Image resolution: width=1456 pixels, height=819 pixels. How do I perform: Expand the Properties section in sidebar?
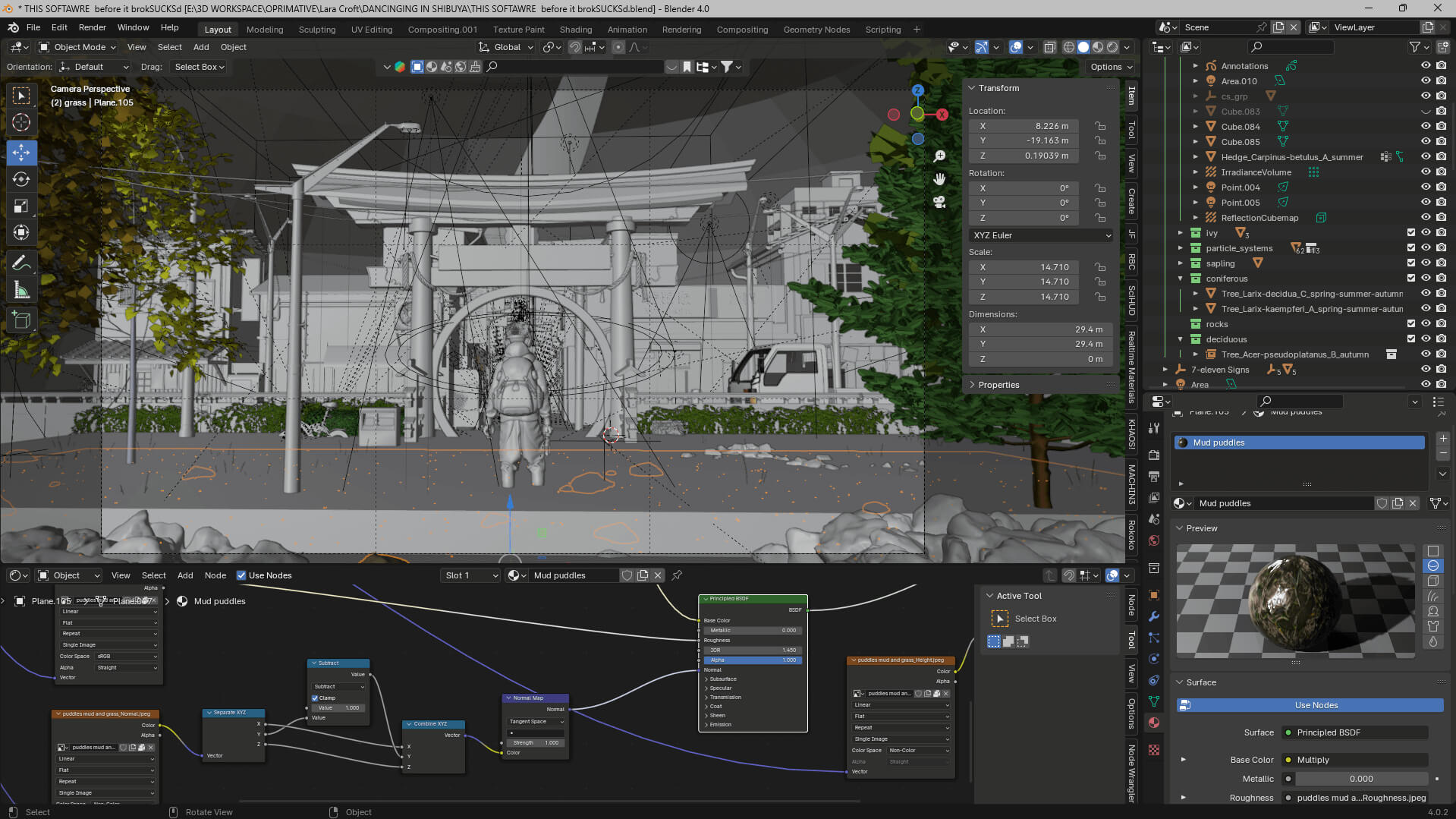pyautogui.click(x=998, y=385)
